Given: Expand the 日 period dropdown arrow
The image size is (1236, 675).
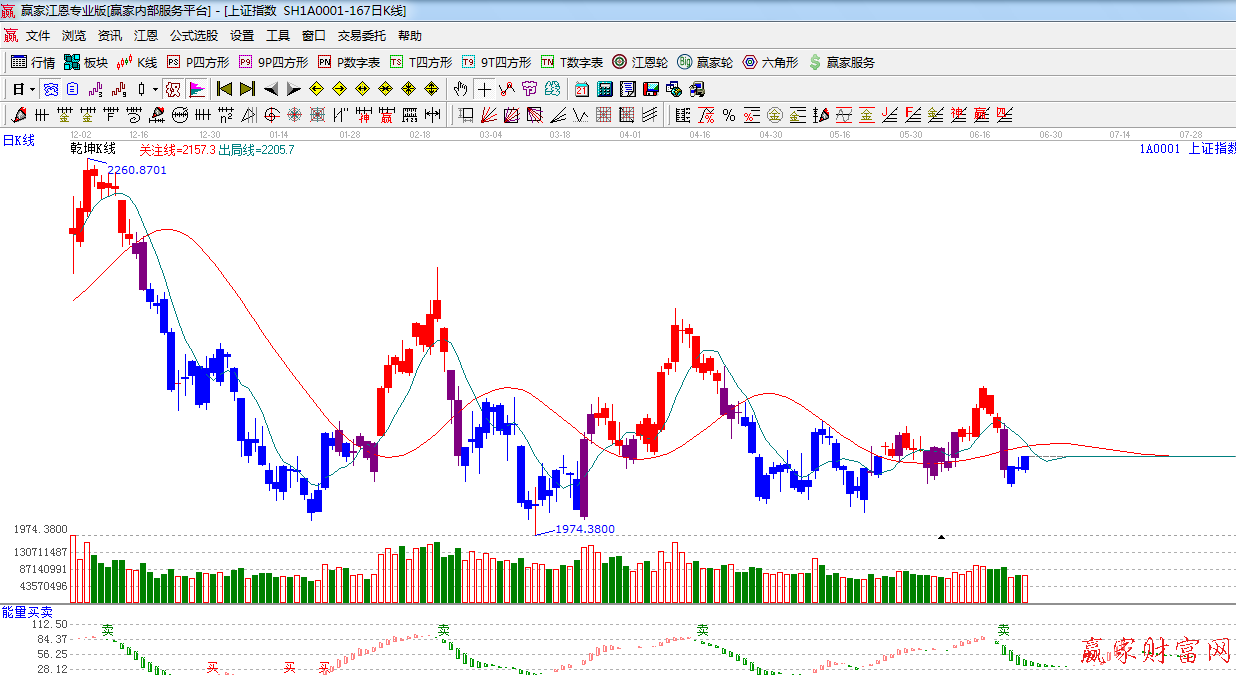Looking at the screenshot, I should pyautogui.click(x=32, y=89).
